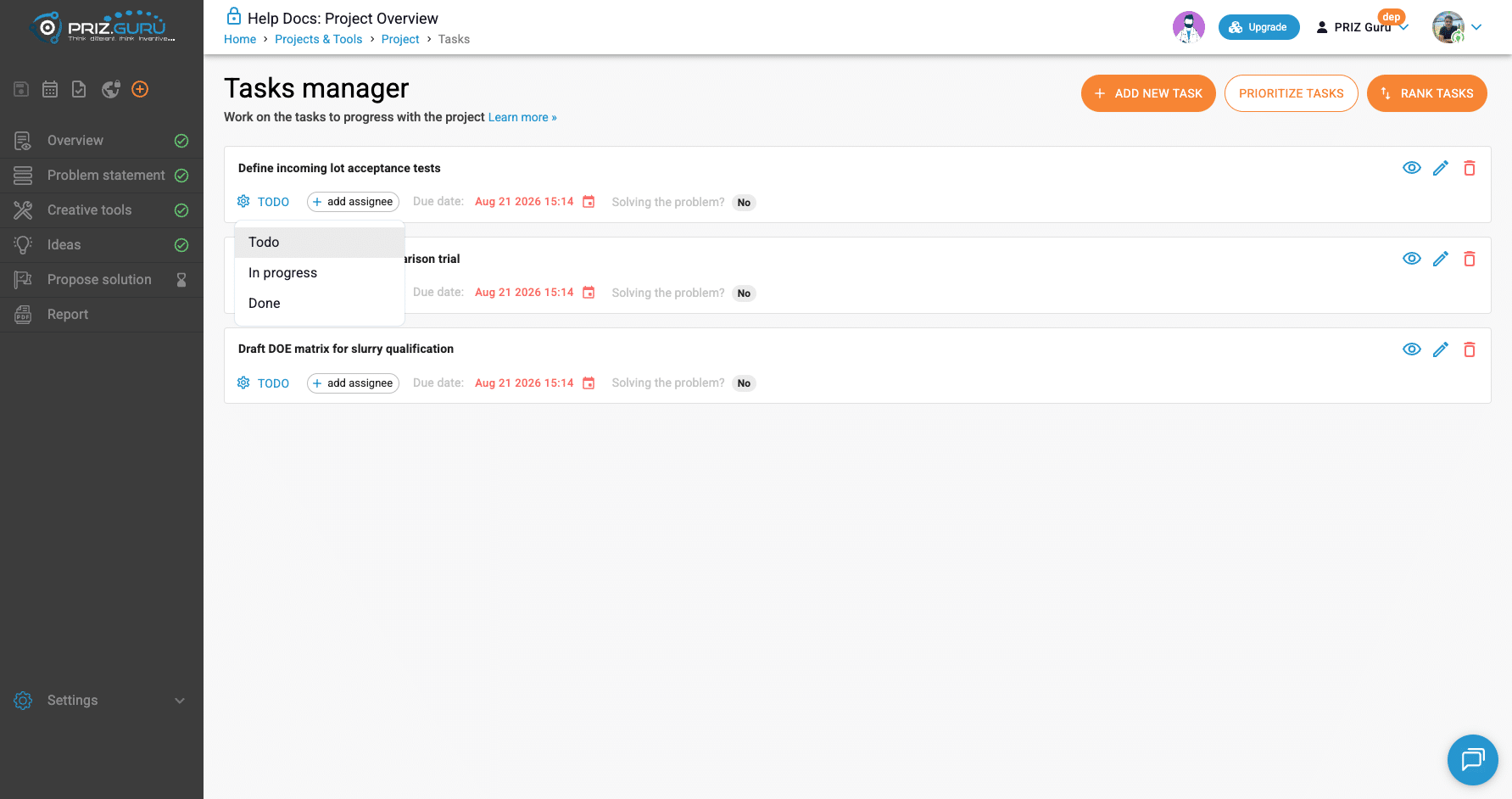1512x799 pixels.
Task: View the 'Define incoming lot acceptance tests' task
Action: coord(1412,168)
